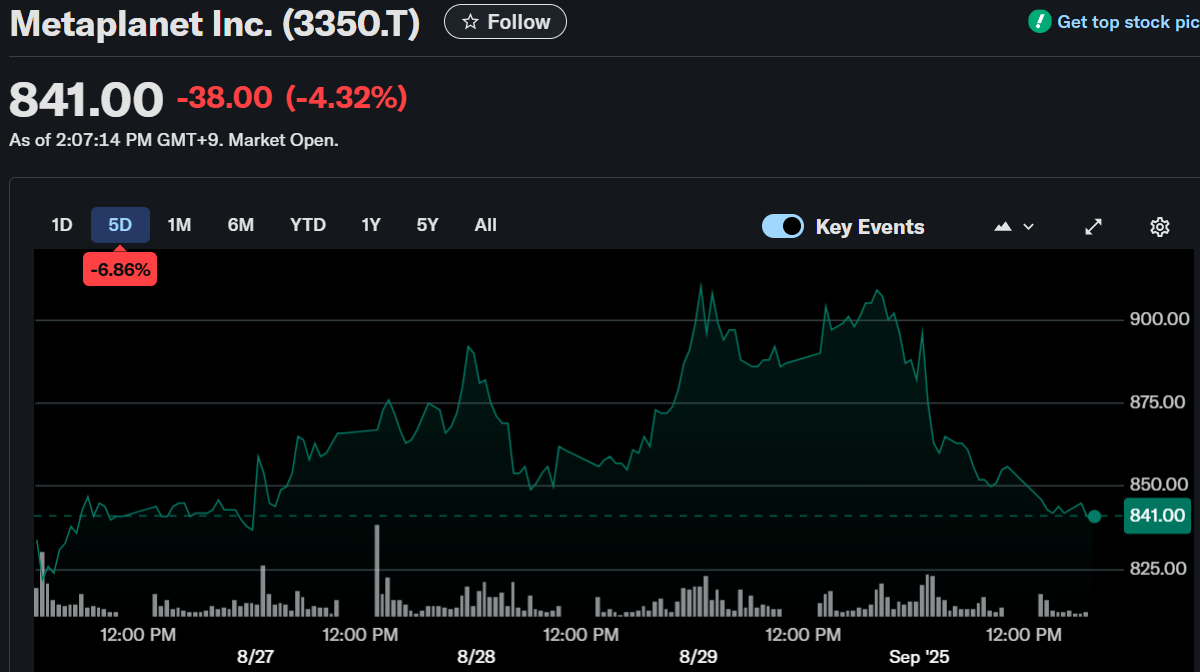Viewport: 1200px width, 672px height.
Task: Expand chart to full screen
Action: click(1094, 227)
